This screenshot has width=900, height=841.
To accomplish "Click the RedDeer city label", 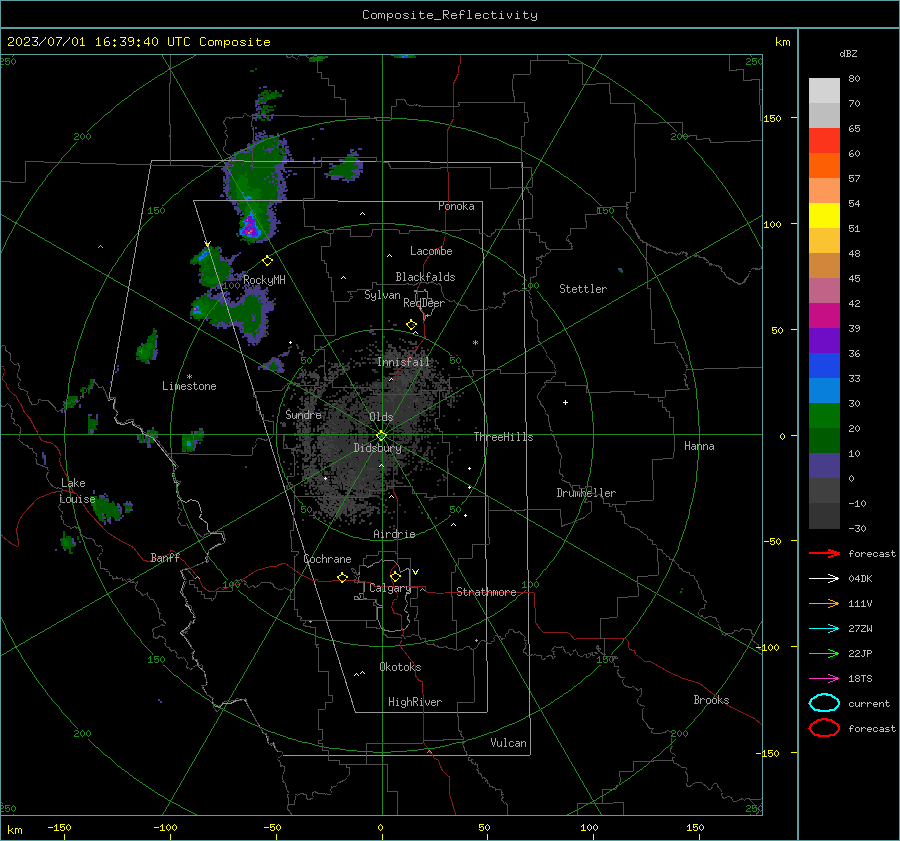I will [x=424, y=303].
